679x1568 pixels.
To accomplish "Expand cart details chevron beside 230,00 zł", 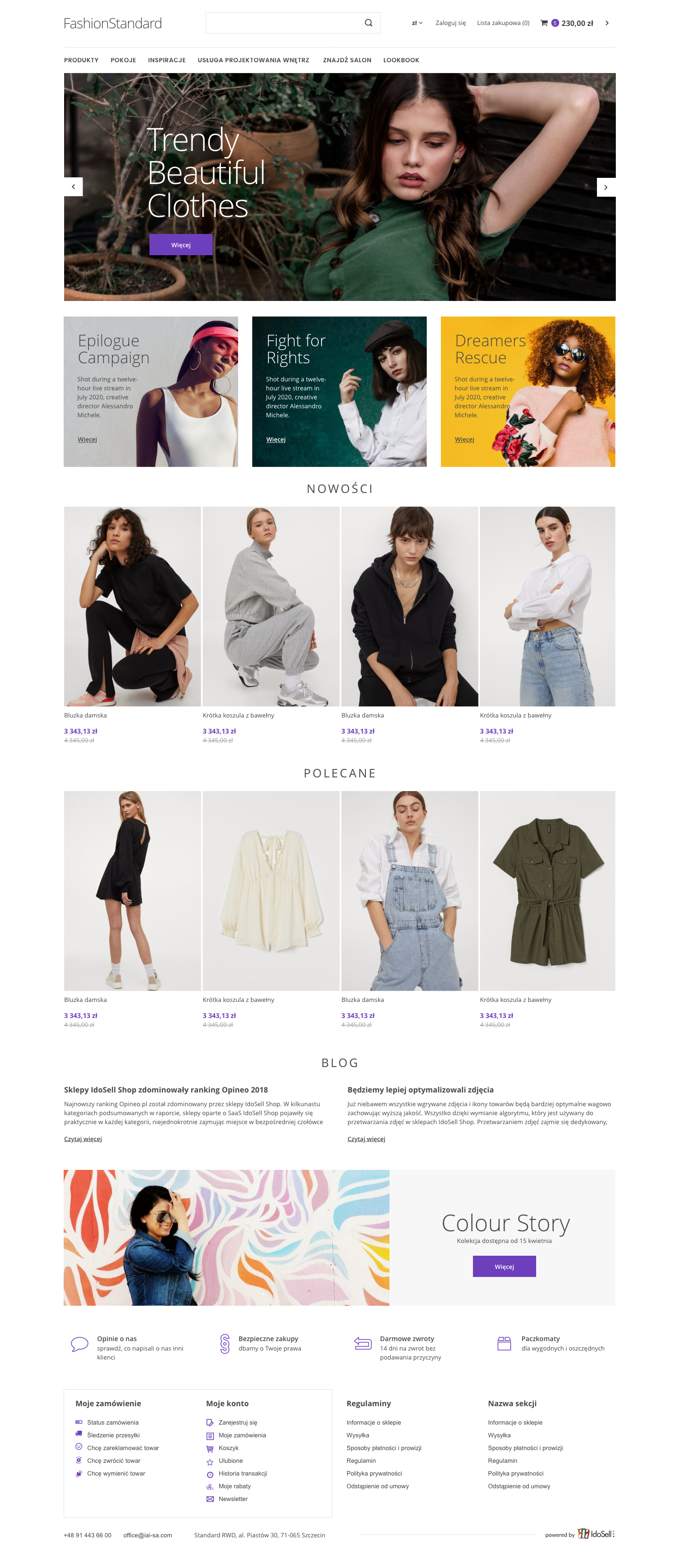I will [606, 23].
